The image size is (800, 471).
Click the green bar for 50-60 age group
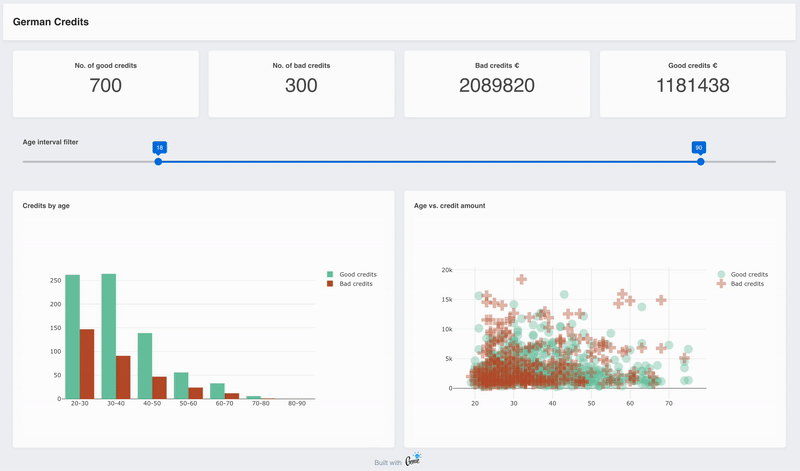(x=181, y=385)
